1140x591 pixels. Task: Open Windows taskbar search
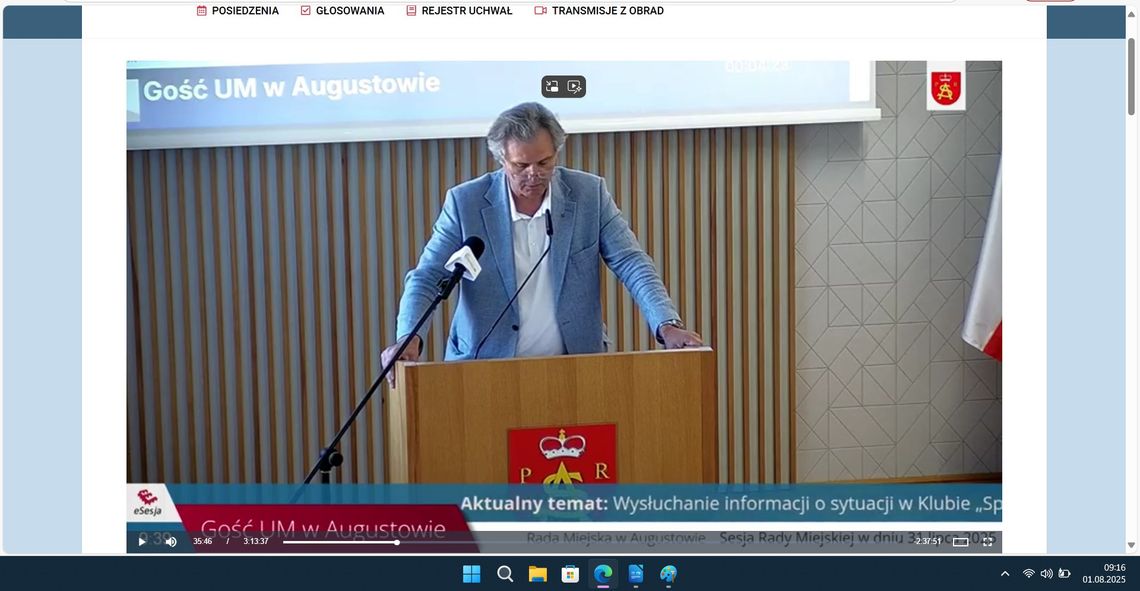coord(505,574)
